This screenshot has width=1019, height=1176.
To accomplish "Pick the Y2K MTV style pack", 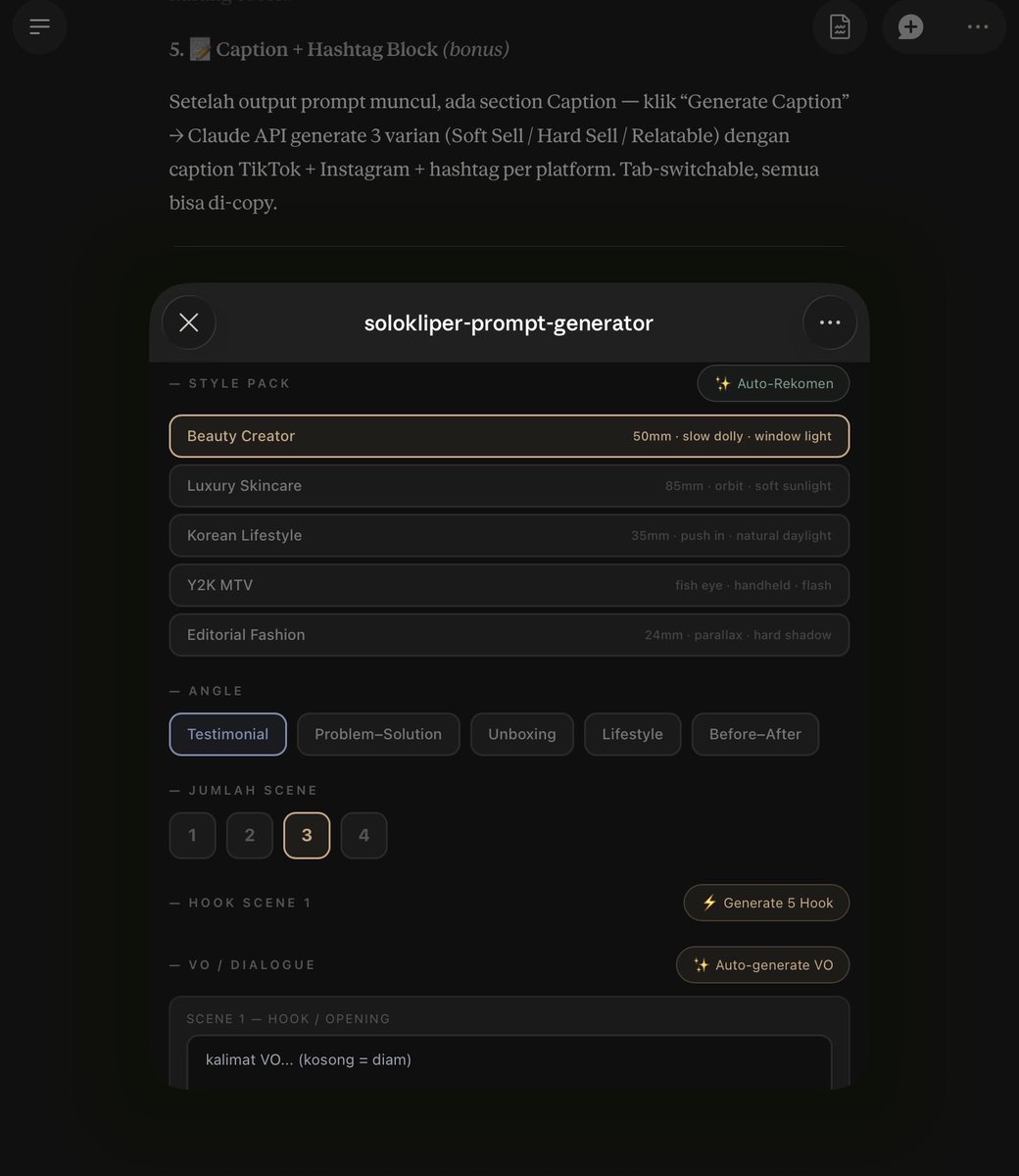I will point(509,585).
